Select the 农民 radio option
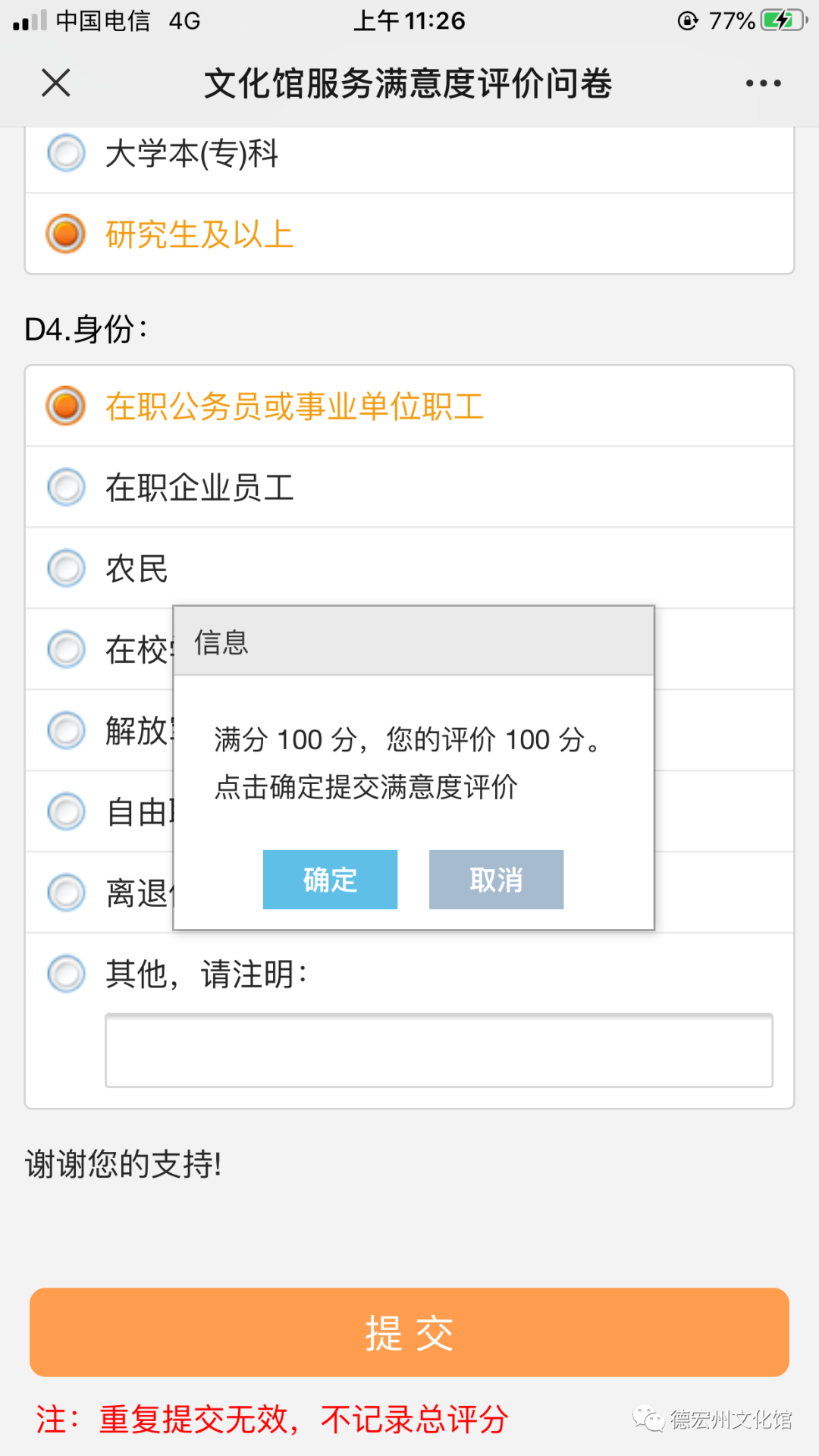 [x=66, y=568]
